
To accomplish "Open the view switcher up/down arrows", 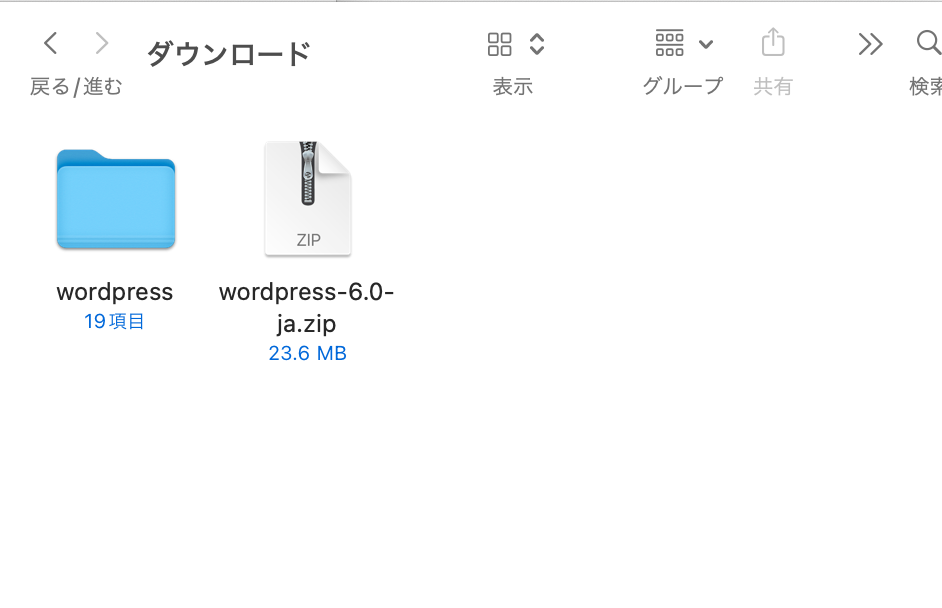I will pos(537,44).
